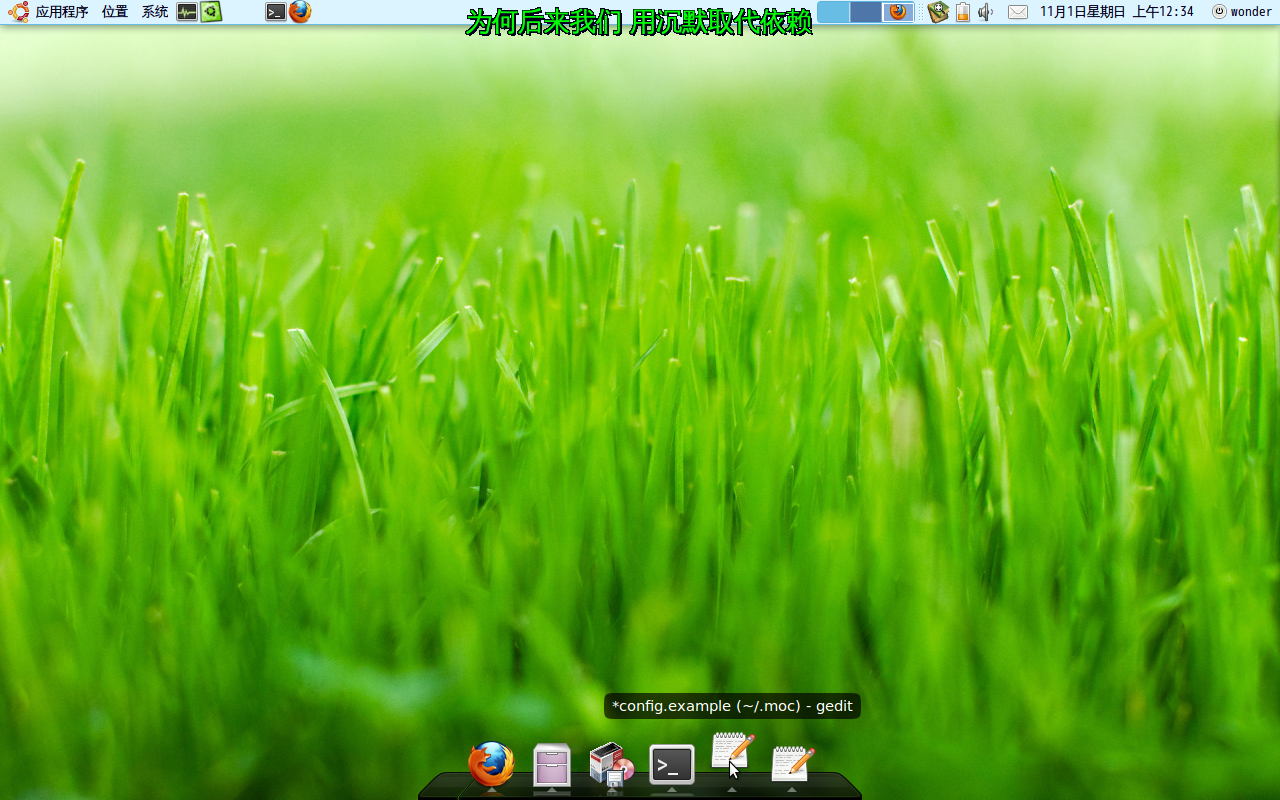Screen dimensions: 1280x800
Task: Switch to the third workspace with Firefox
Action: (x=898, y=12)
